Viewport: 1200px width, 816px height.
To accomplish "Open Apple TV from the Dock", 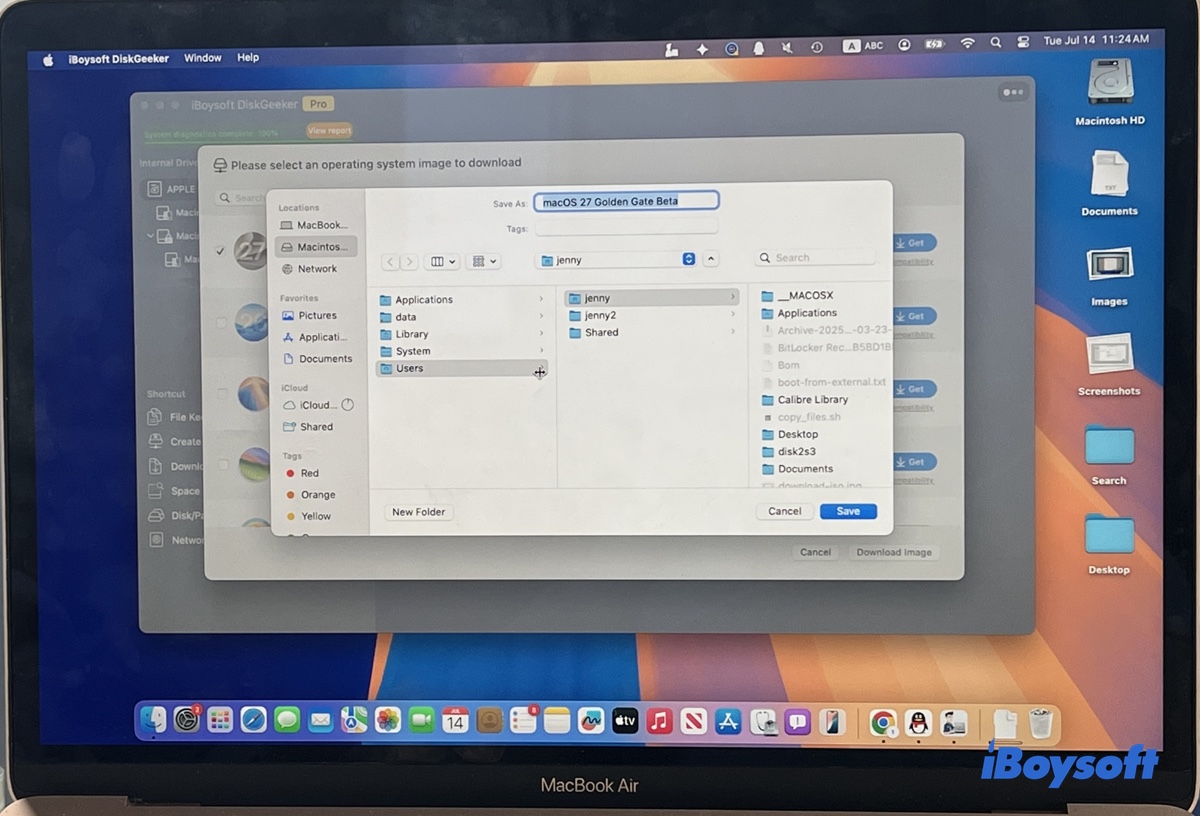I will pos(624,720).
